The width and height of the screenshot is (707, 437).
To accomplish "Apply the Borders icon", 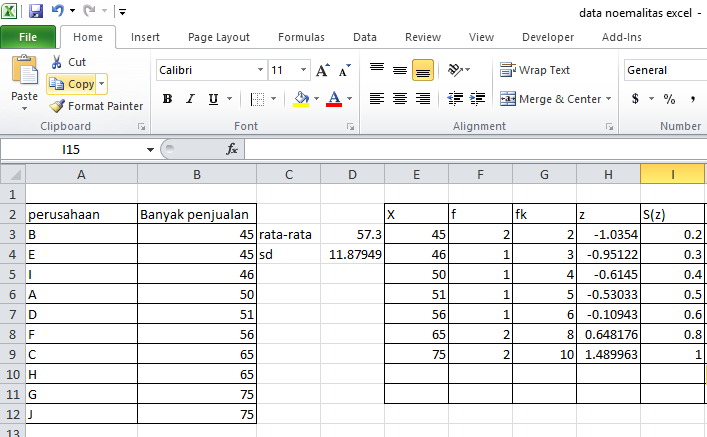I will point(257,99).
